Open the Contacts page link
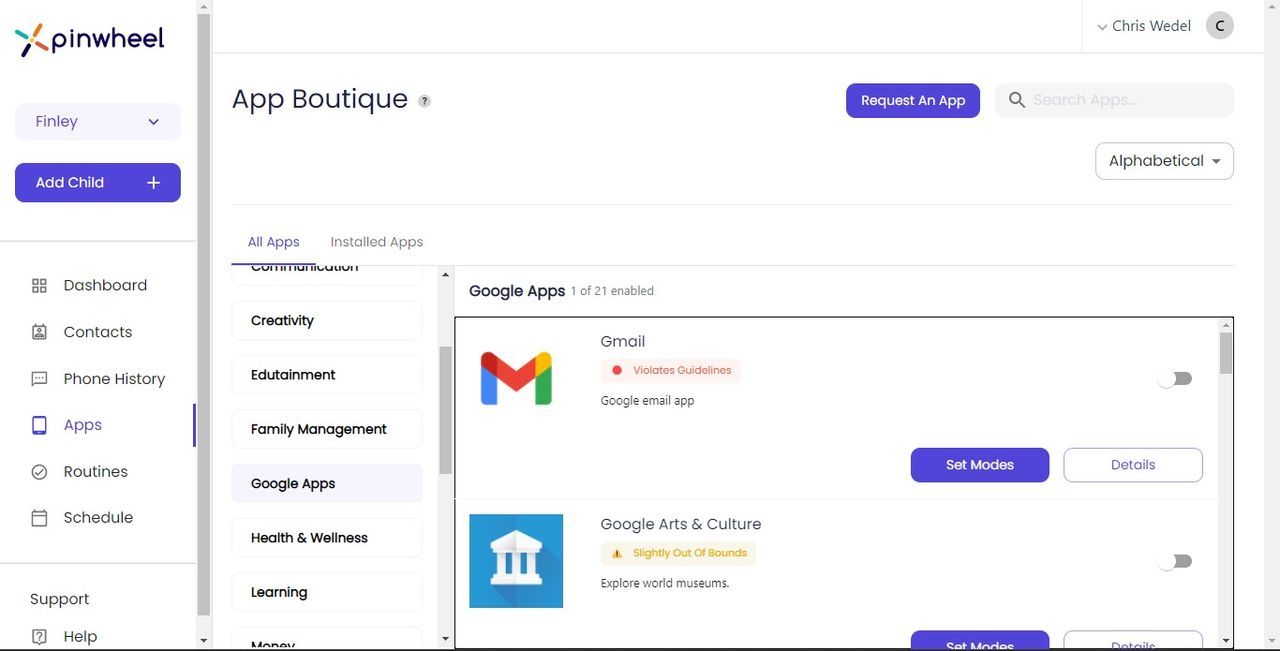The image size is (1280, 651). point(98,332)
